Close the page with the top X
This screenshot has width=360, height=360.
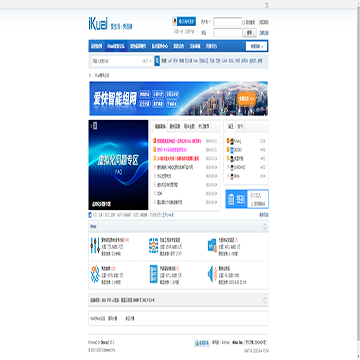tap(266, 5)
